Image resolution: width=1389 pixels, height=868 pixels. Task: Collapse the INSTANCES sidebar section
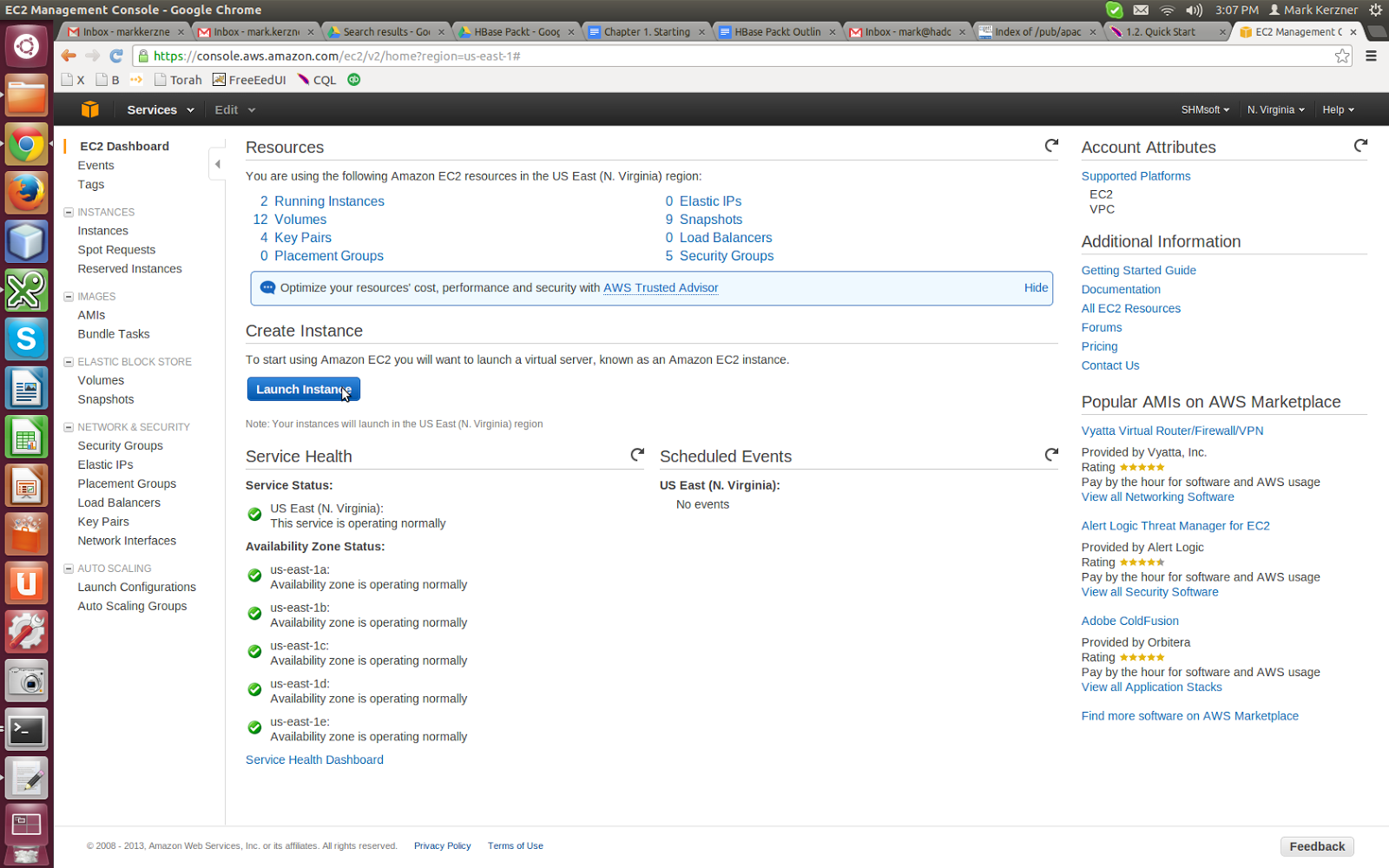coord(69,212)
